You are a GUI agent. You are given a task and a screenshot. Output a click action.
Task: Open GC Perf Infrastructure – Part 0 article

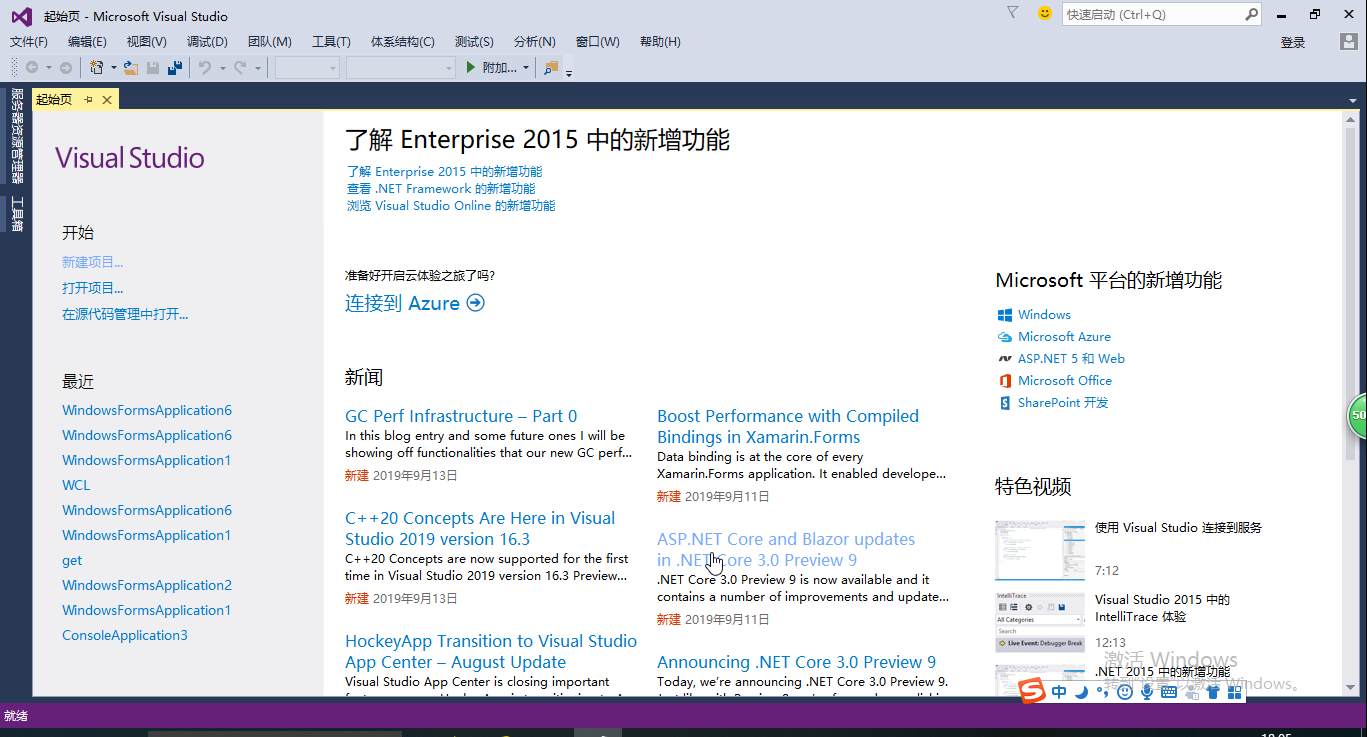tap(461, 416)
